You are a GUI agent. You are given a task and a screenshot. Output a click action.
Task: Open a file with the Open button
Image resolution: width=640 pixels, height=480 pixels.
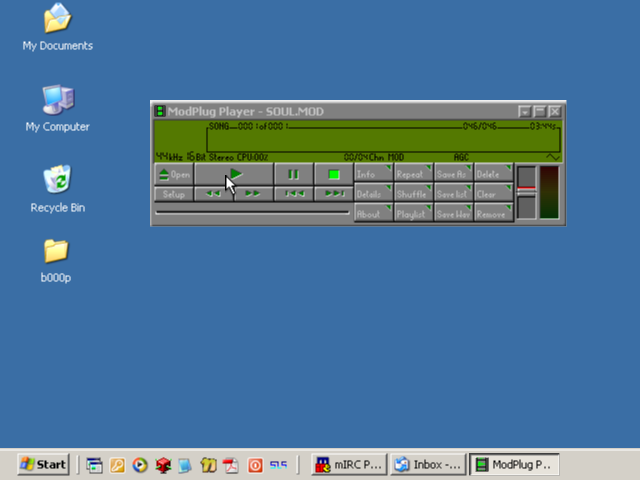(174, 174)
